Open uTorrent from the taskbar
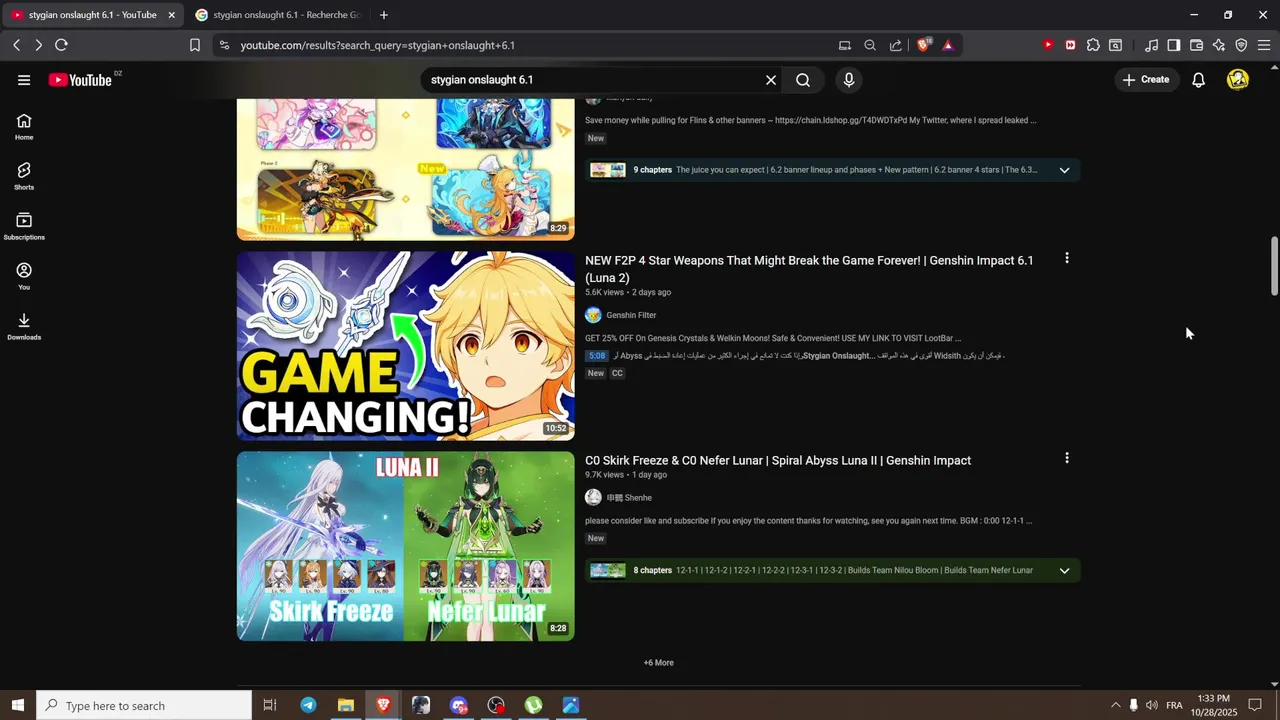The height and width of the screenshot is (720, 1280). [534, 705]
